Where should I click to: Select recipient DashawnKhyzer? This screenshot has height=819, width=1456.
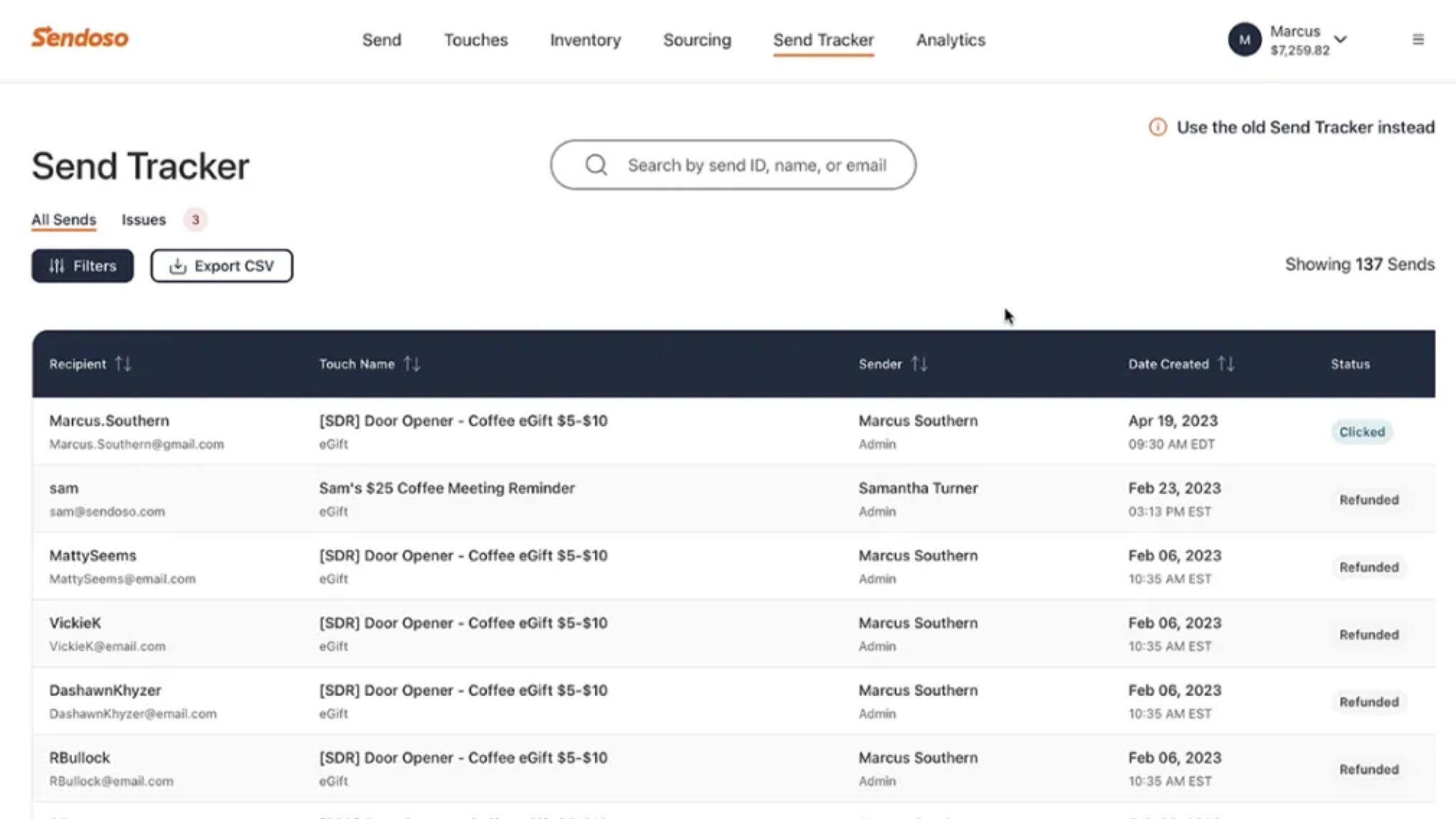(x=105, y=690)
